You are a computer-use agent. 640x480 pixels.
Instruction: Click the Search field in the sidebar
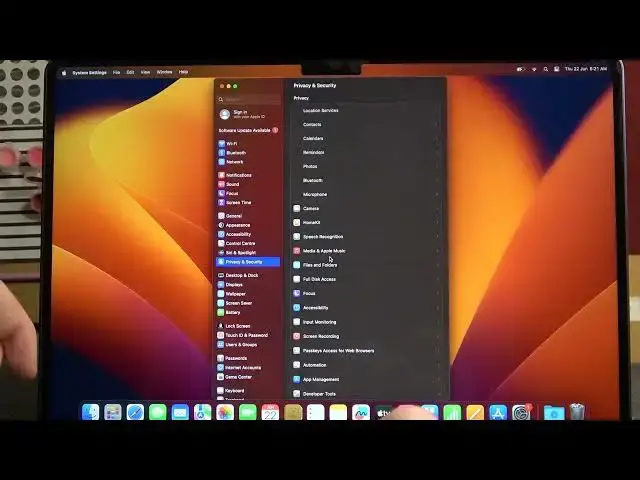(249, 99)
